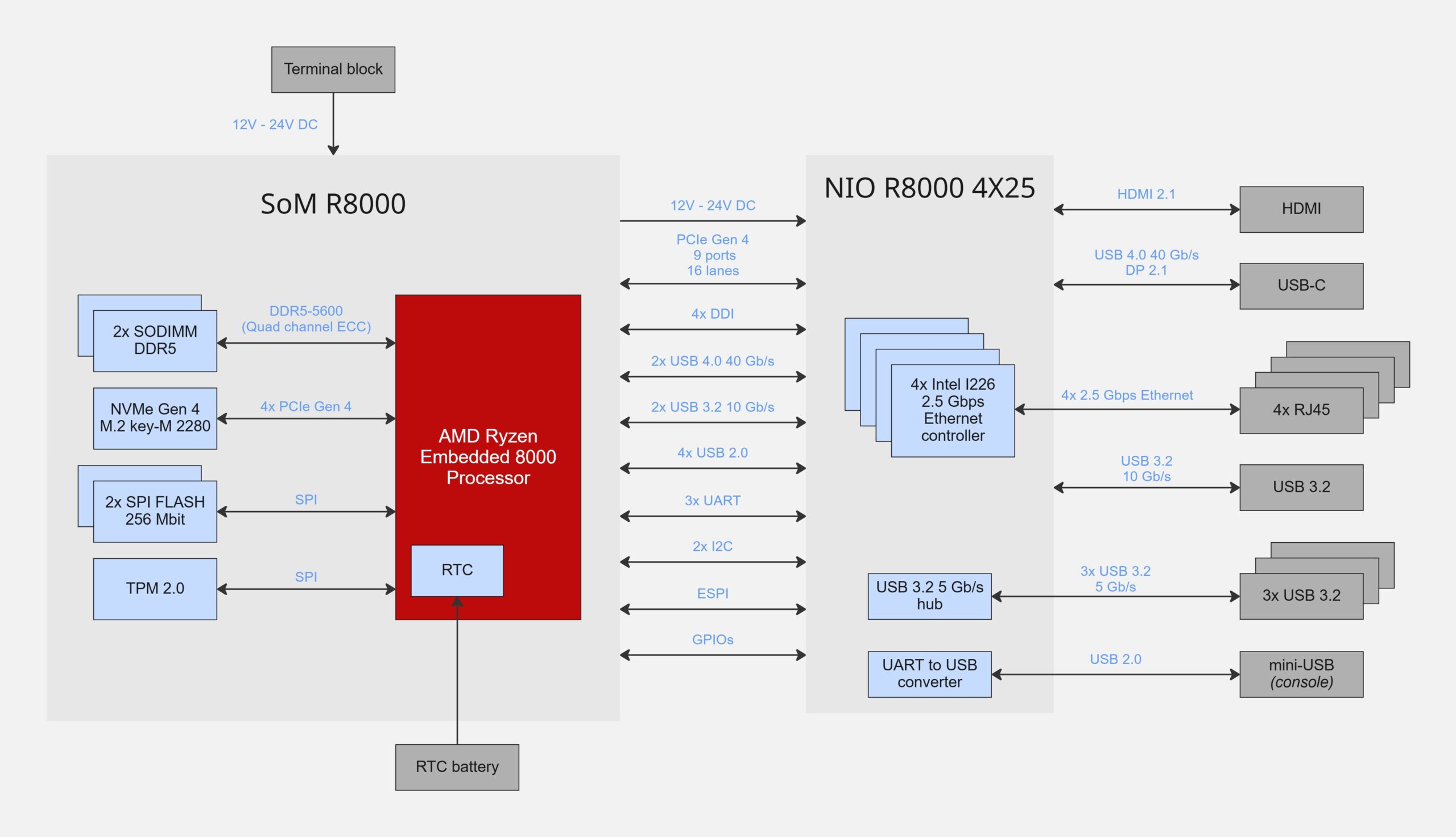Viewport: 1456px width, 837px height.
Task: Click the DDR5-5600 (Quad channel ECC) label
Action: pos(306,319)
